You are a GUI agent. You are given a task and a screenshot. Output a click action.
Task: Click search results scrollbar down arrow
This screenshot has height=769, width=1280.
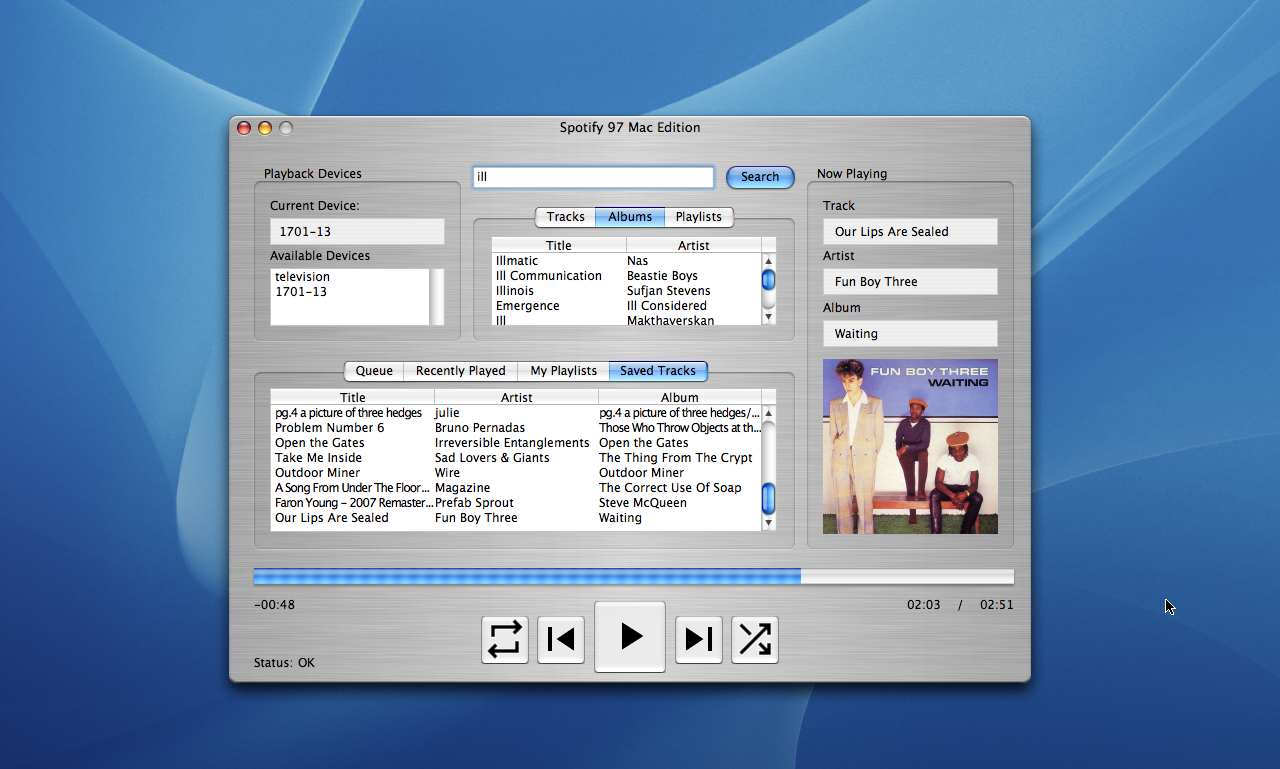coord(769,317)
